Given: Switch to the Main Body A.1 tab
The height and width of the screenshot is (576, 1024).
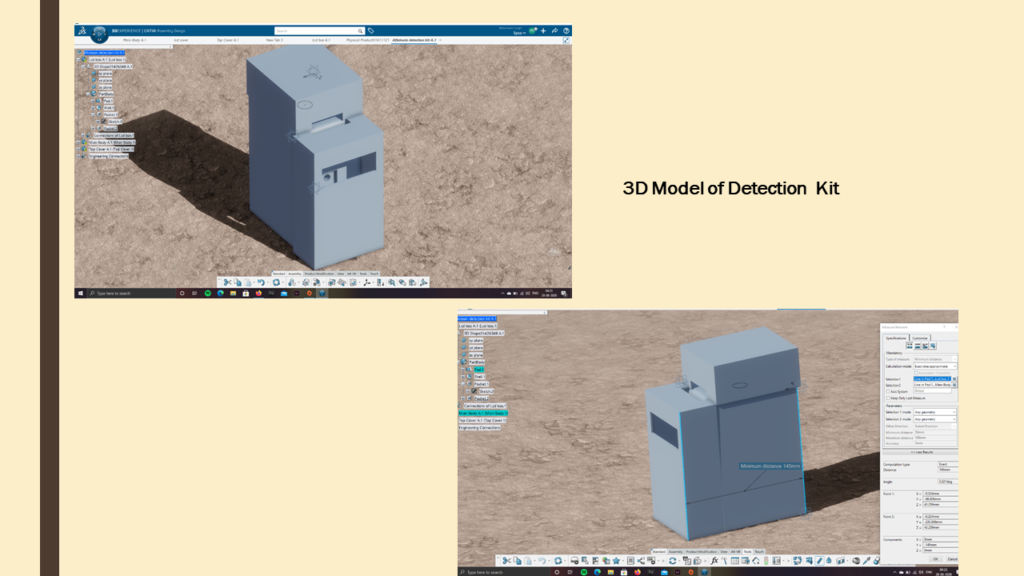Looking at the screenshot, I should pyautogui.click(x=135, y=40).
